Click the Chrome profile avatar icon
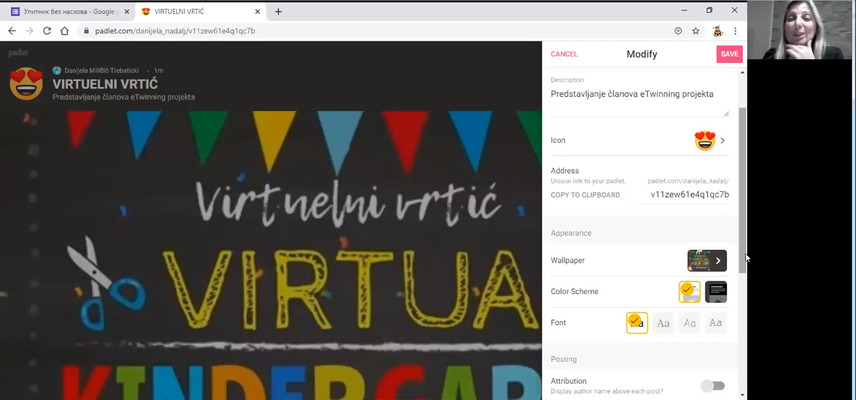Screen dimensions: 856x400 pyautogui.click(x=717, y=31)
